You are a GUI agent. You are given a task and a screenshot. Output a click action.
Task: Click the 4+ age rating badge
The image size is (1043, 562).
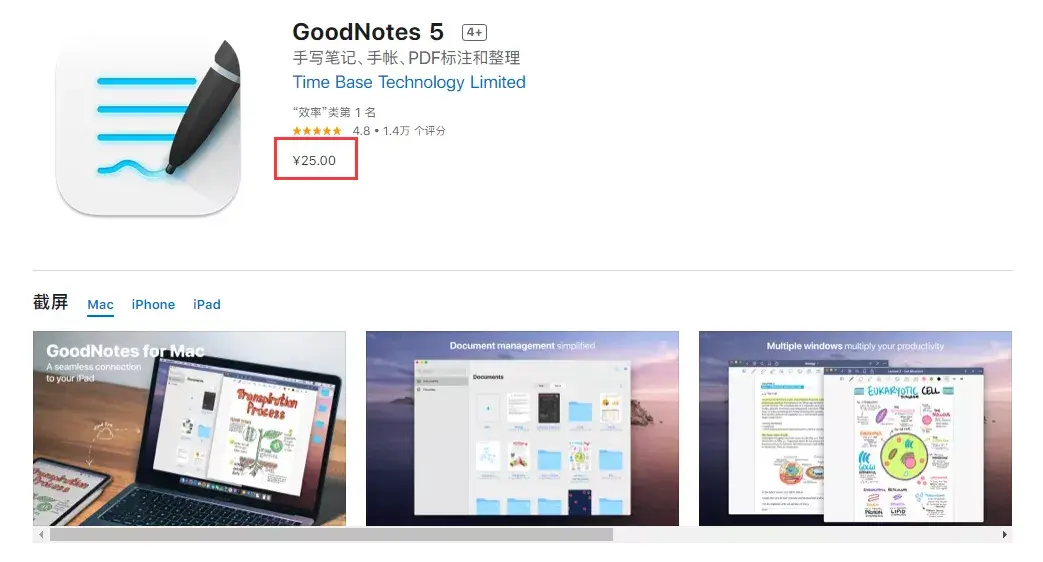(474, 32)
